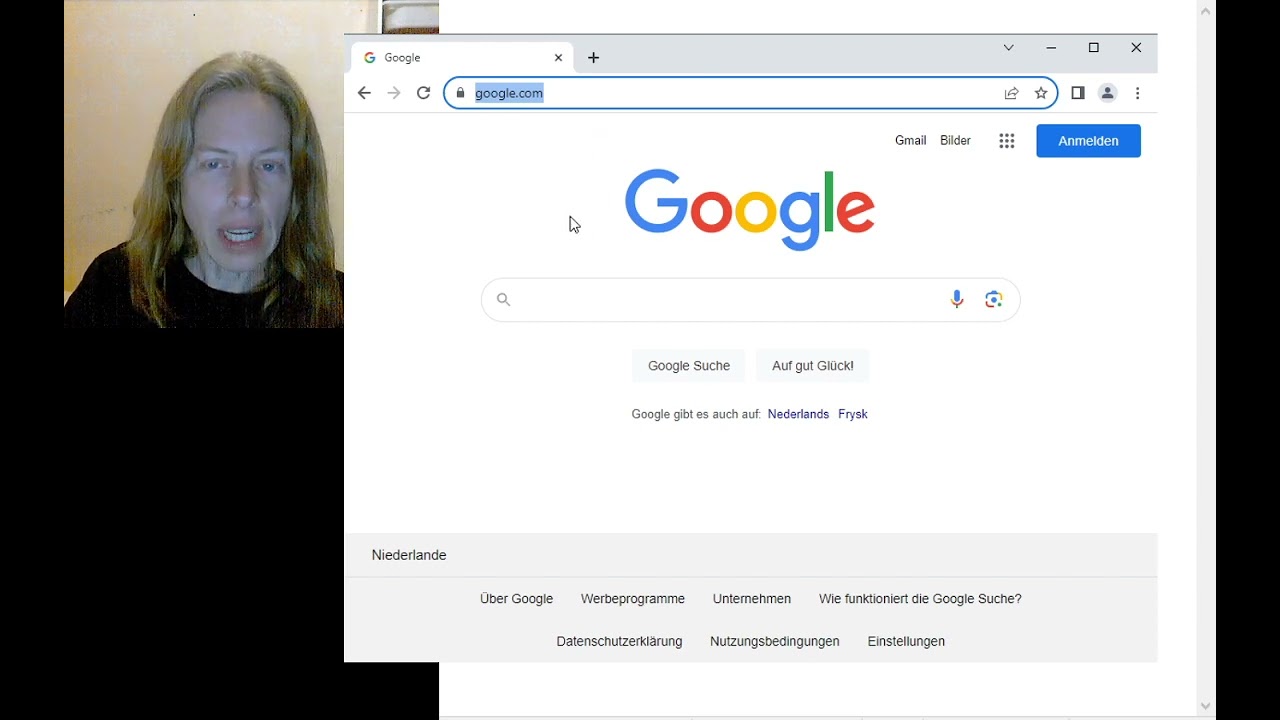Open the Chrome three-dot menu
1280x720 pixels.
[1138, 93]
